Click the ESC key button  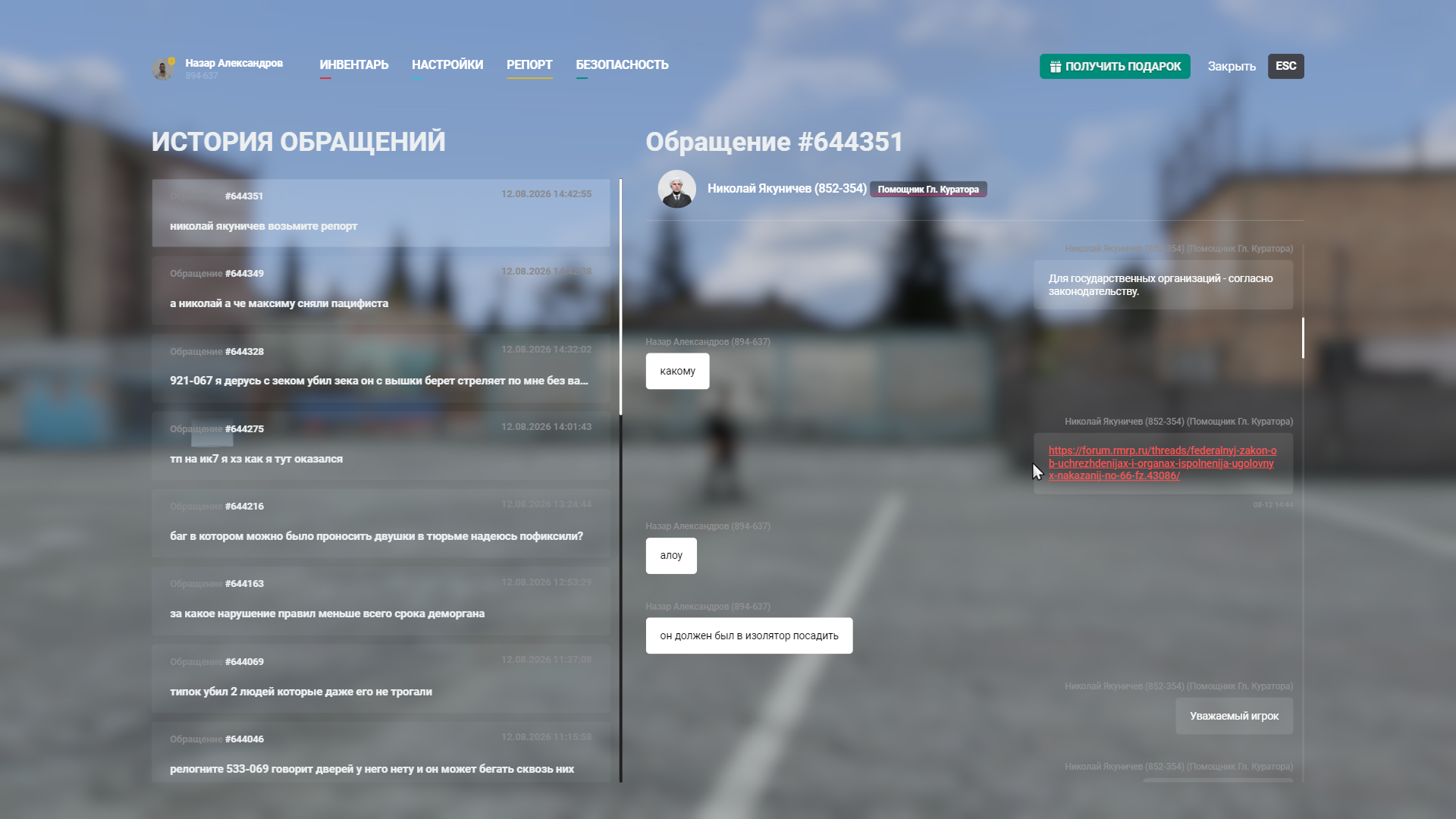point(1286,66)
